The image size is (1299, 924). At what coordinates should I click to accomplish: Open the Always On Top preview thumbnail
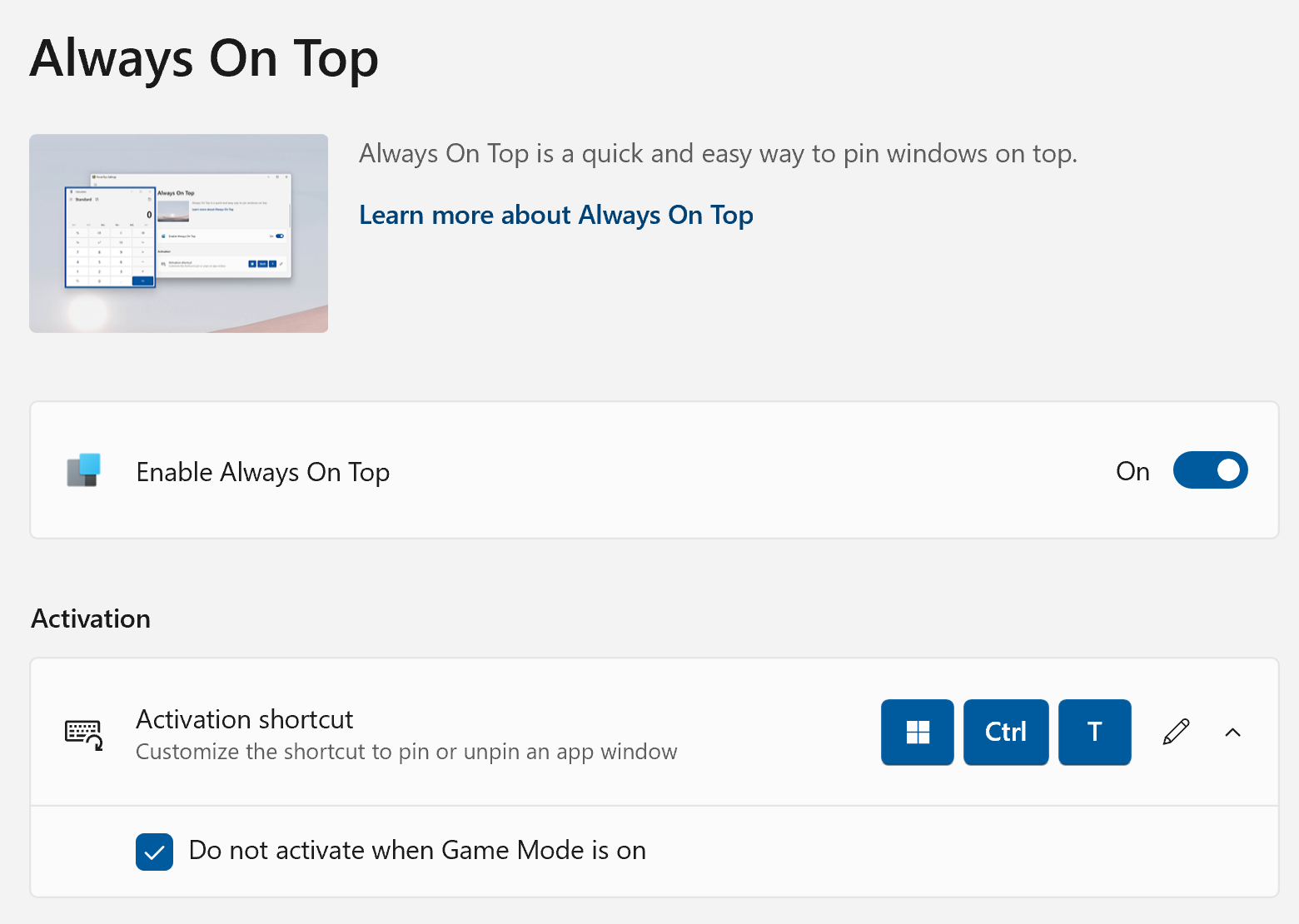(178, 233)
